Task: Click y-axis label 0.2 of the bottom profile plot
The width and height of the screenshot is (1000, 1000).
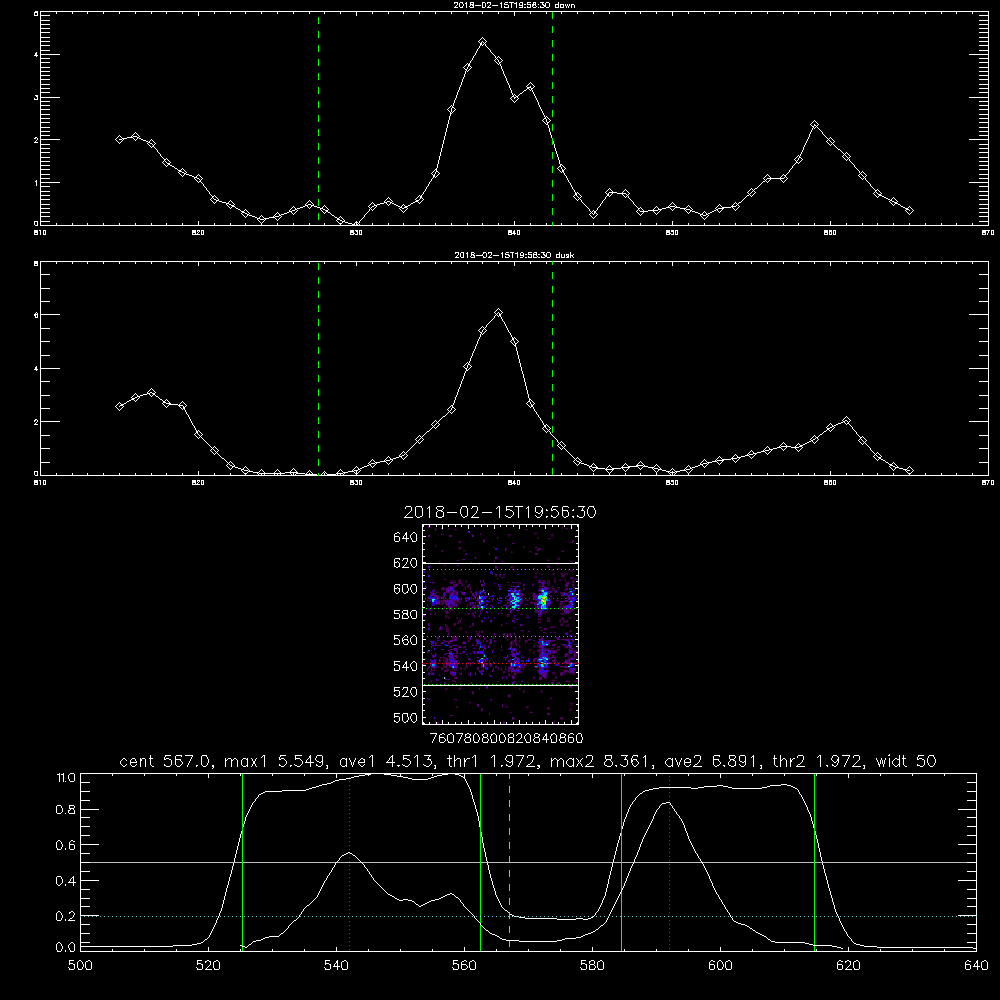Action: pos(65,916)
